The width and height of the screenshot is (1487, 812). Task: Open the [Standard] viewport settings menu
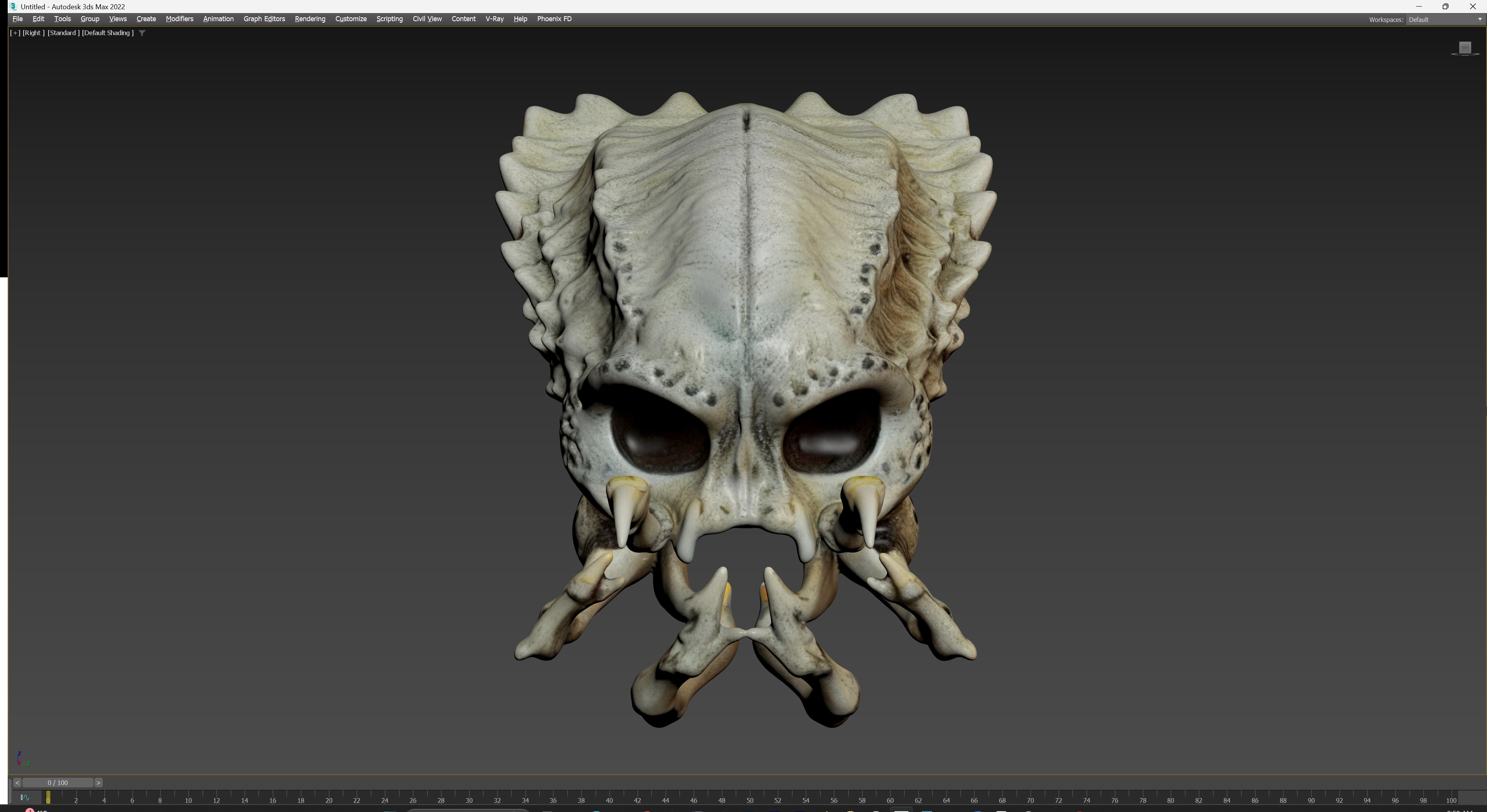pyautogui.click(x=64, y=33)
